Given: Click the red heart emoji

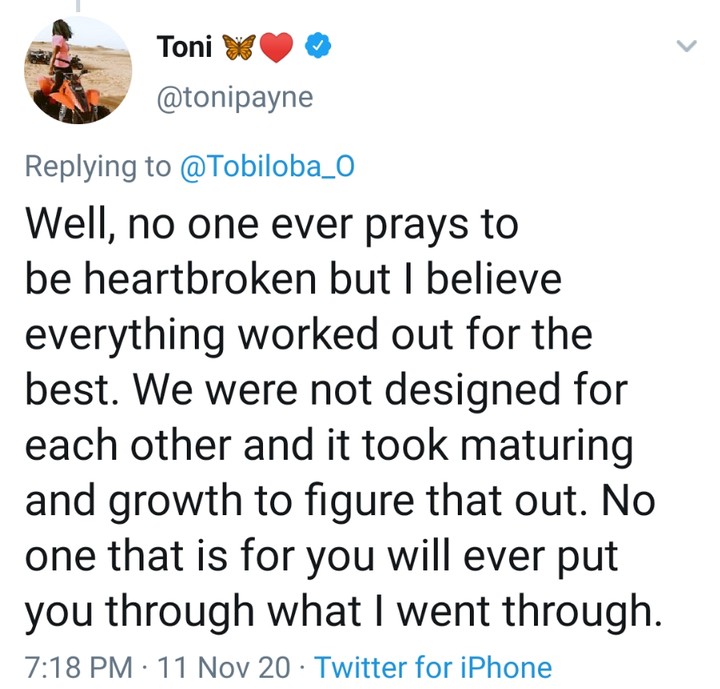Looking at the screenshot, I should click(280, 46).
